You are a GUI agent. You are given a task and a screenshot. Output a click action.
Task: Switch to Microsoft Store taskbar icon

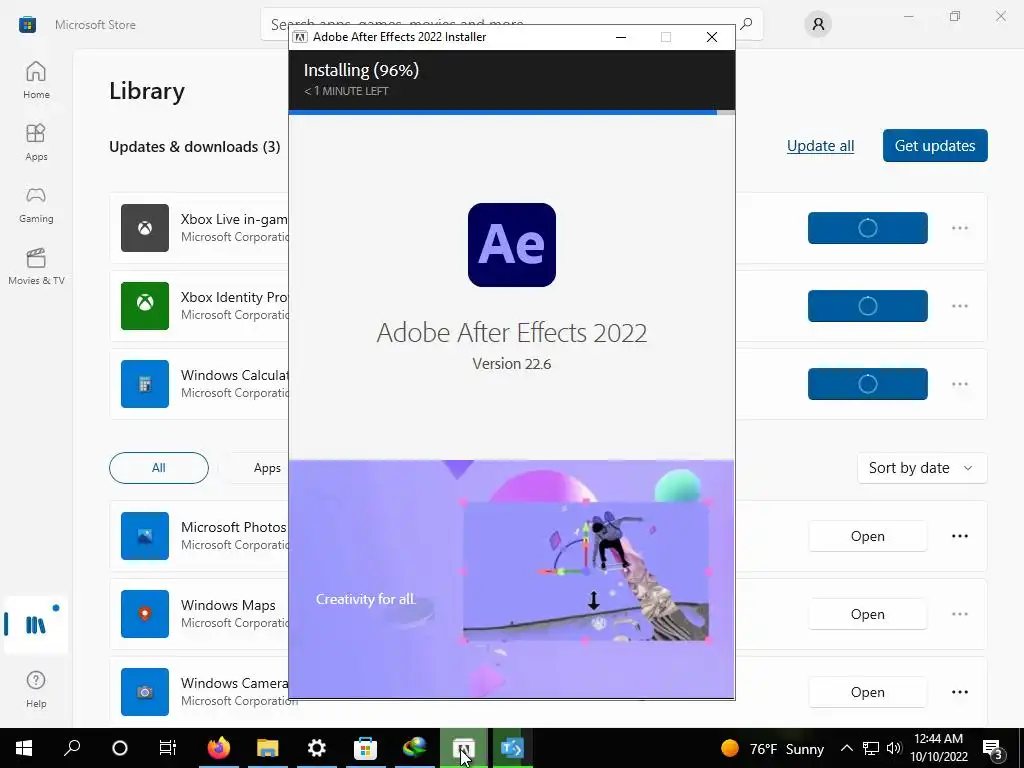pyautogui.click(x=366, y=748)
